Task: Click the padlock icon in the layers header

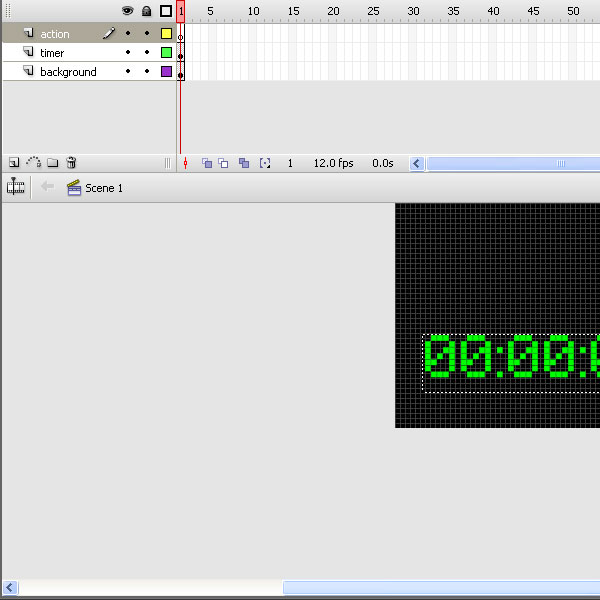Action: click(x=147, y=11)
